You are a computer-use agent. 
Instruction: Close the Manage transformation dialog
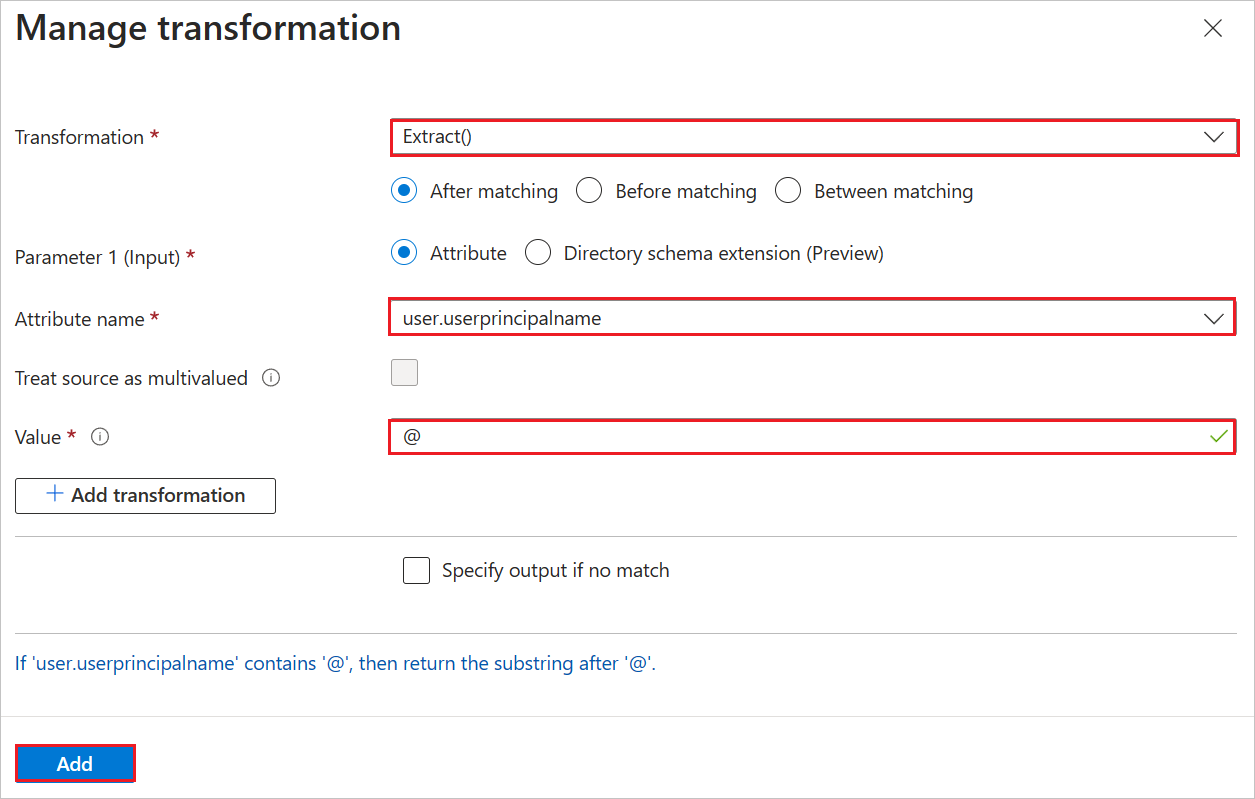[x=1213, y=28]
